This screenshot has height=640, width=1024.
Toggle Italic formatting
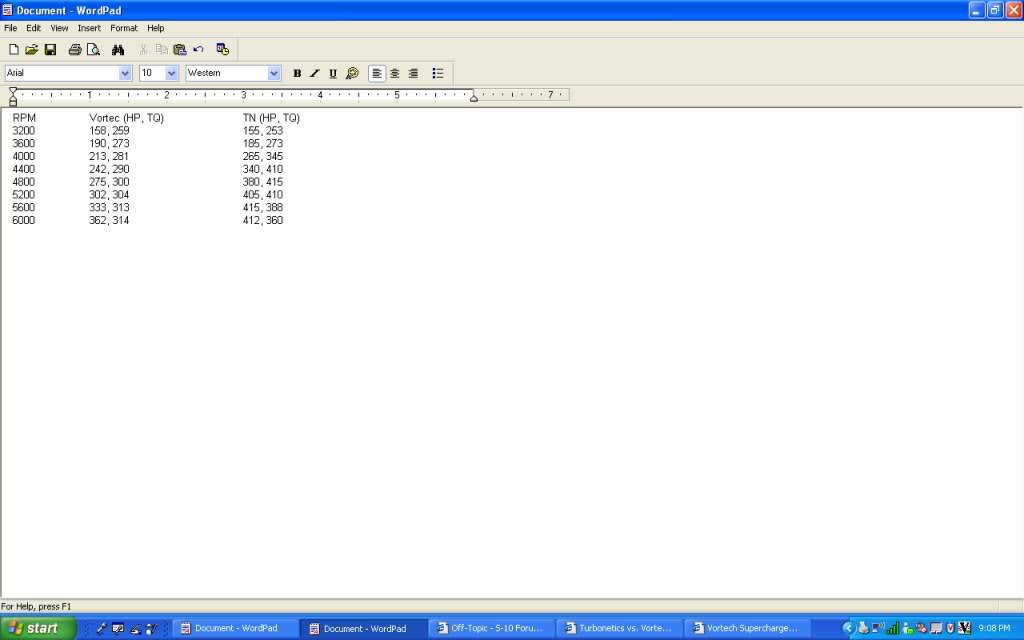tap(315, 73)
